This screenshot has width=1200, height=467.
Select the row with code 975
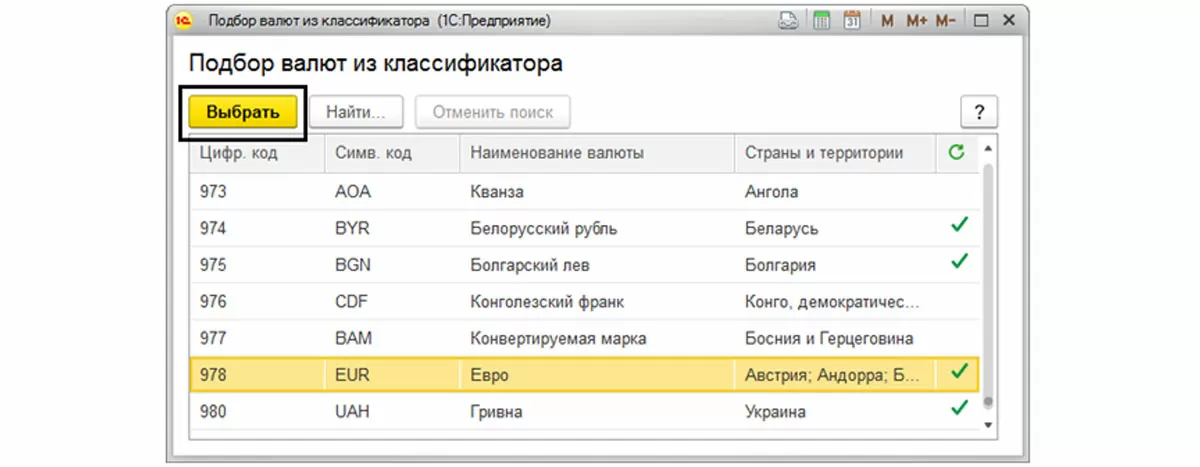584,265
